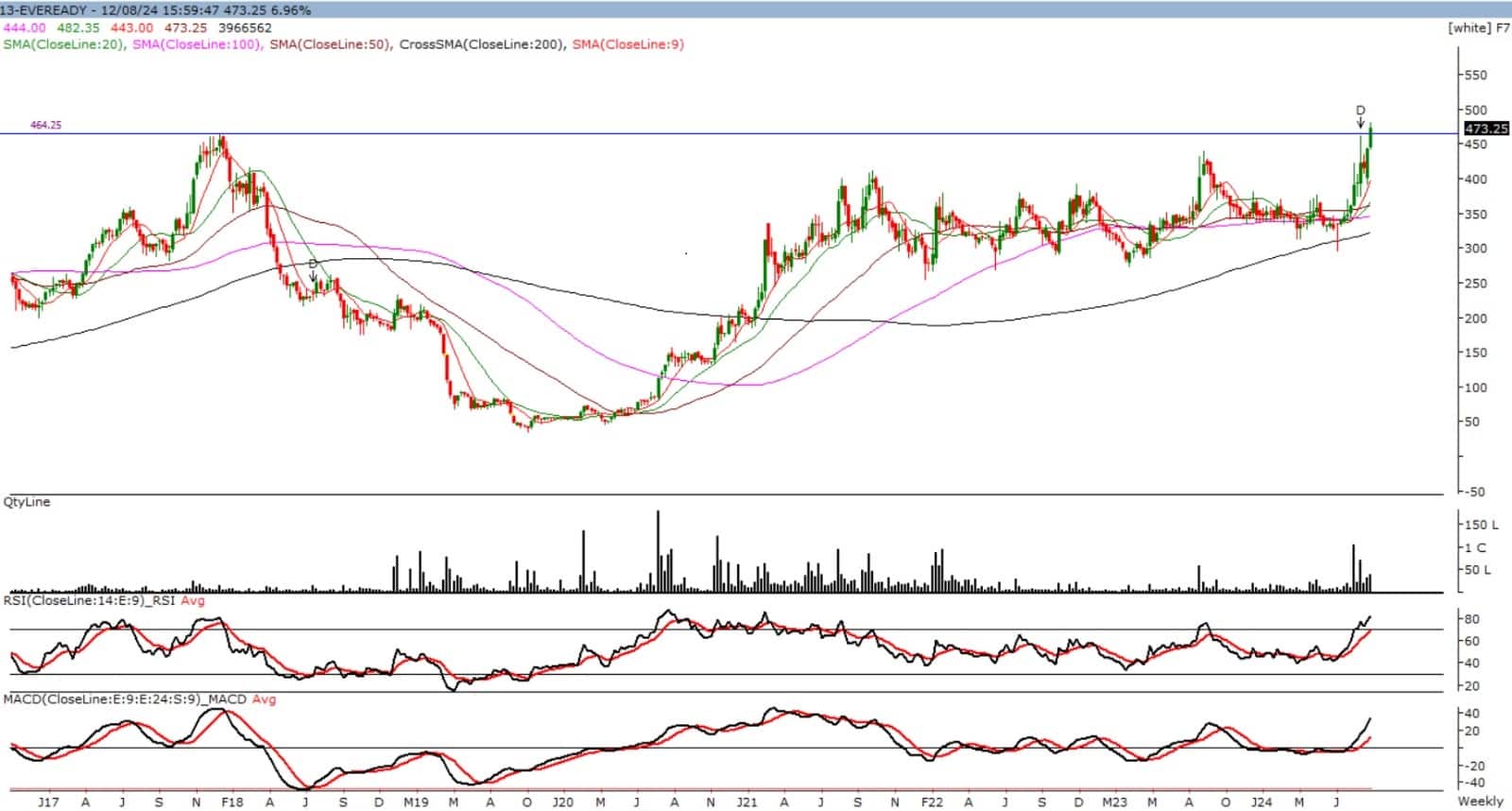Select the SMA(CloseLine:100) indicator label
This screenshot has height=811, width=1512.
(197, 44)
